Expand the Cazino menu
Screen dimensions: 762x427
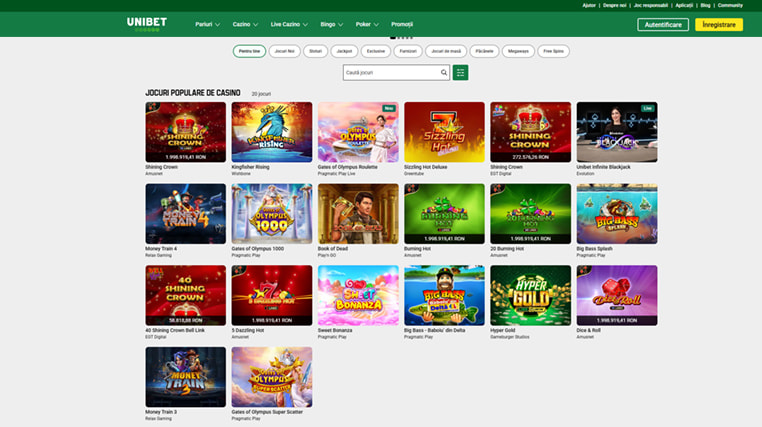tap(245, 24)
